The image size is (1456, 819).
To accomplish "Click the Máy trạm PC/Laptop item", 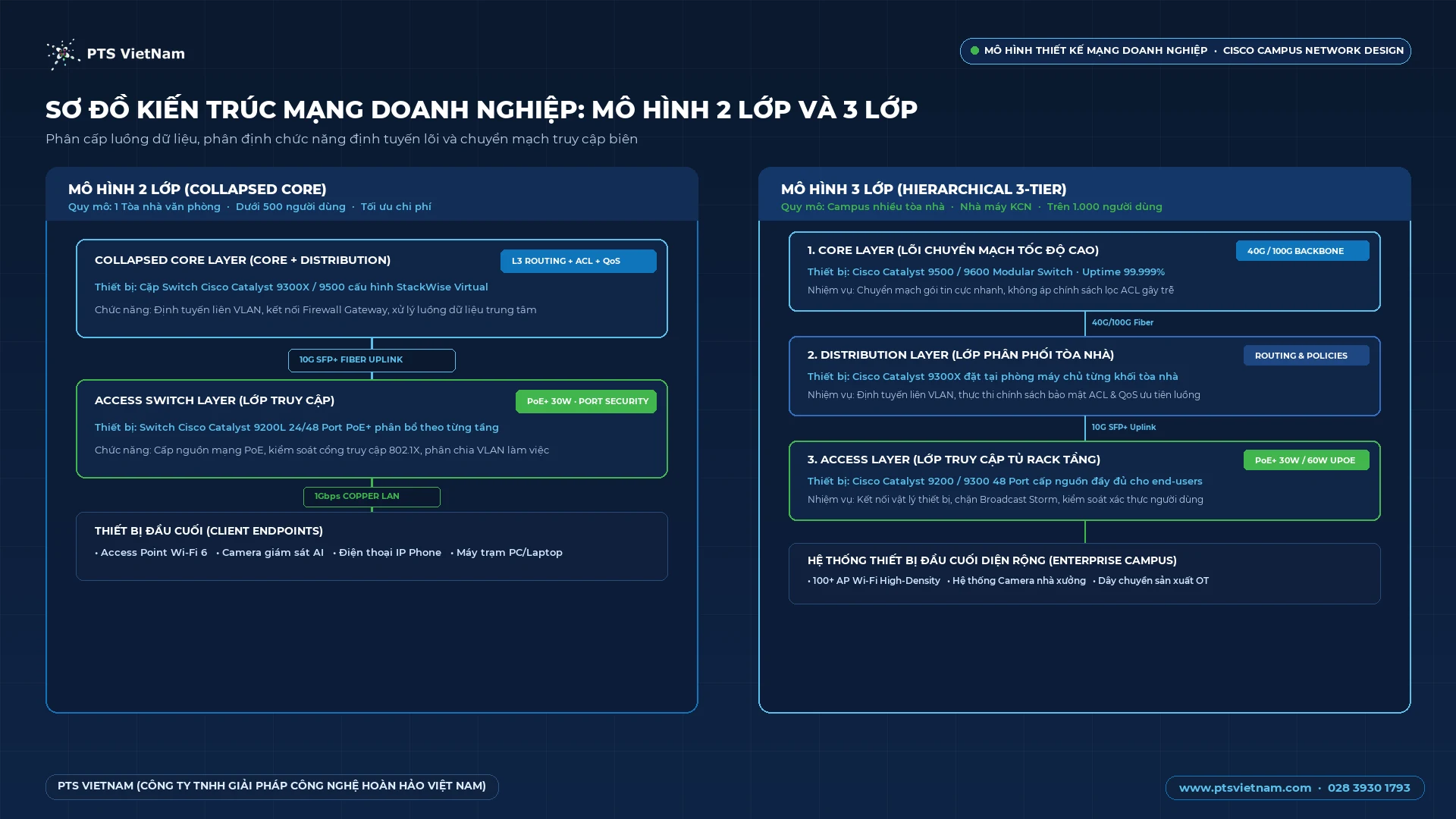I will pos(507,553).
